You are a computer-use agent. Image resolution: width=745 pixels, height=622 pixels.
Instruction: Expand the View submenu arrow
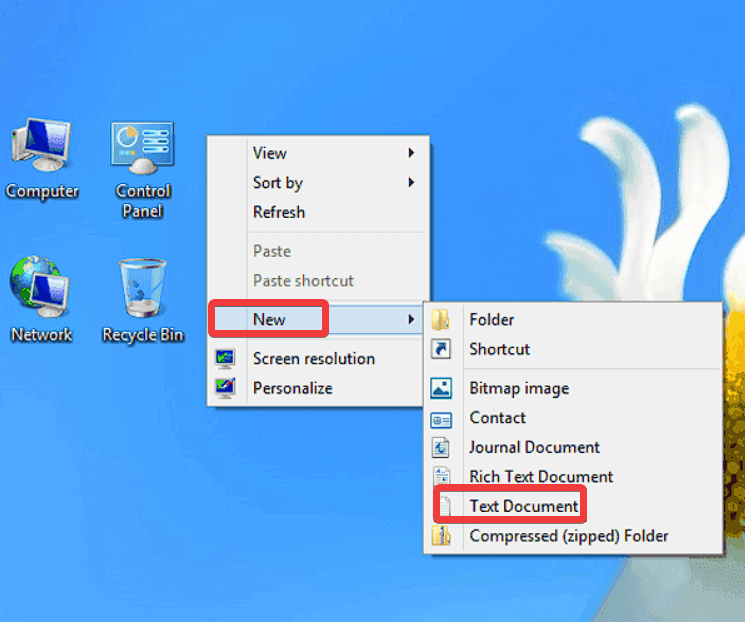click(411, 153)
